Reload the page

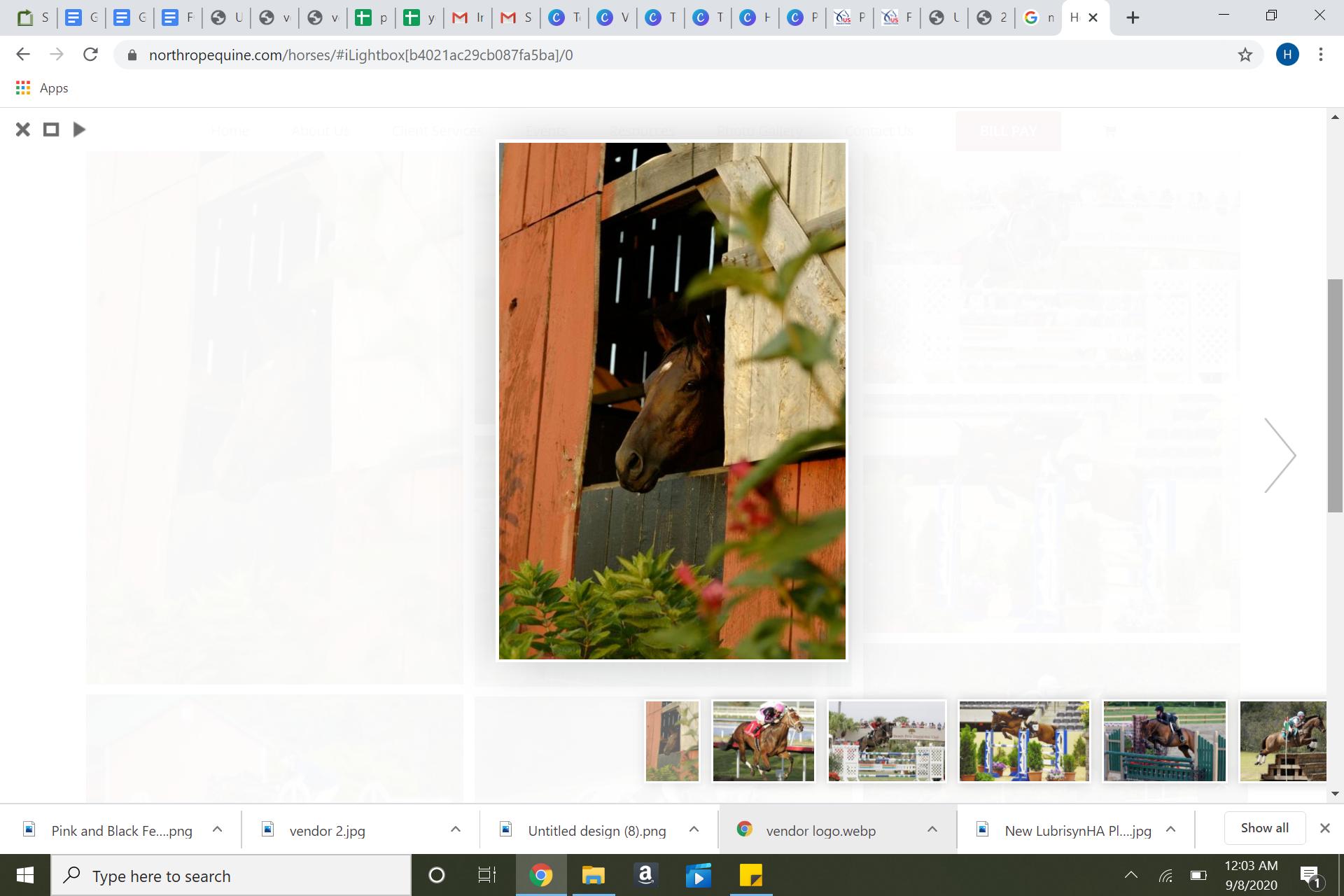(90, 55)
